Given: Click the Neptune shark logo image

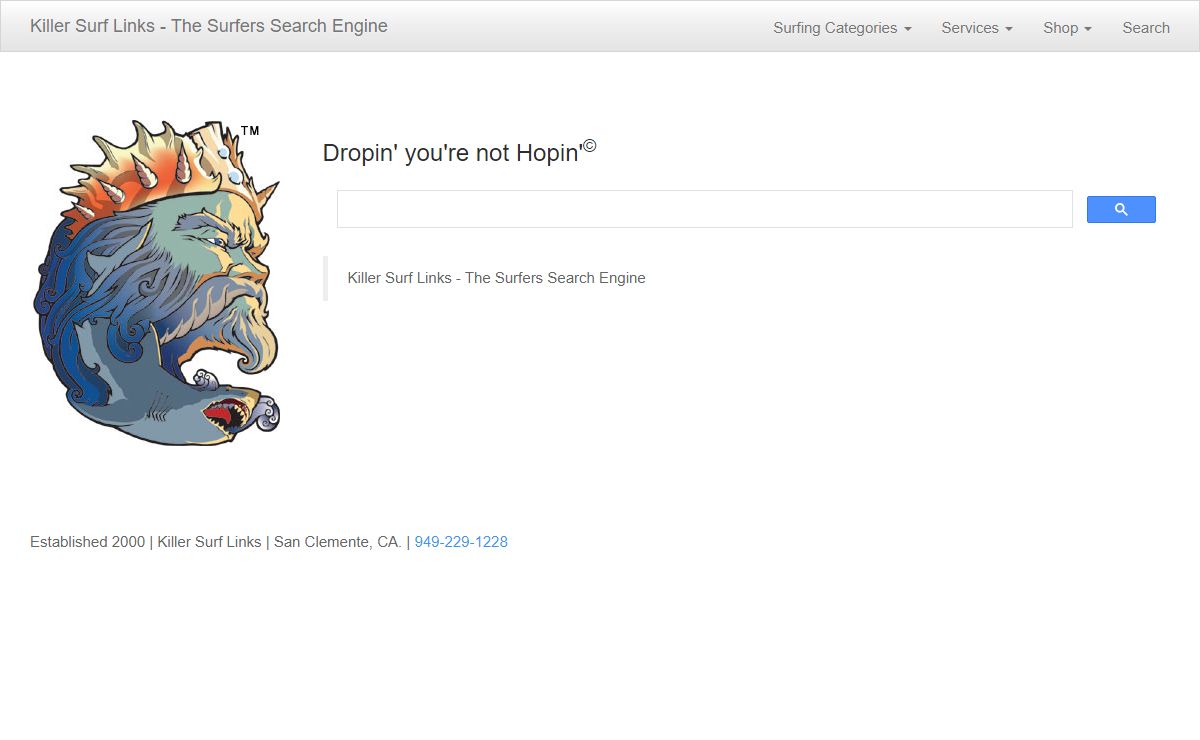Looking at the screenshot, I should [x=157, y=283].
